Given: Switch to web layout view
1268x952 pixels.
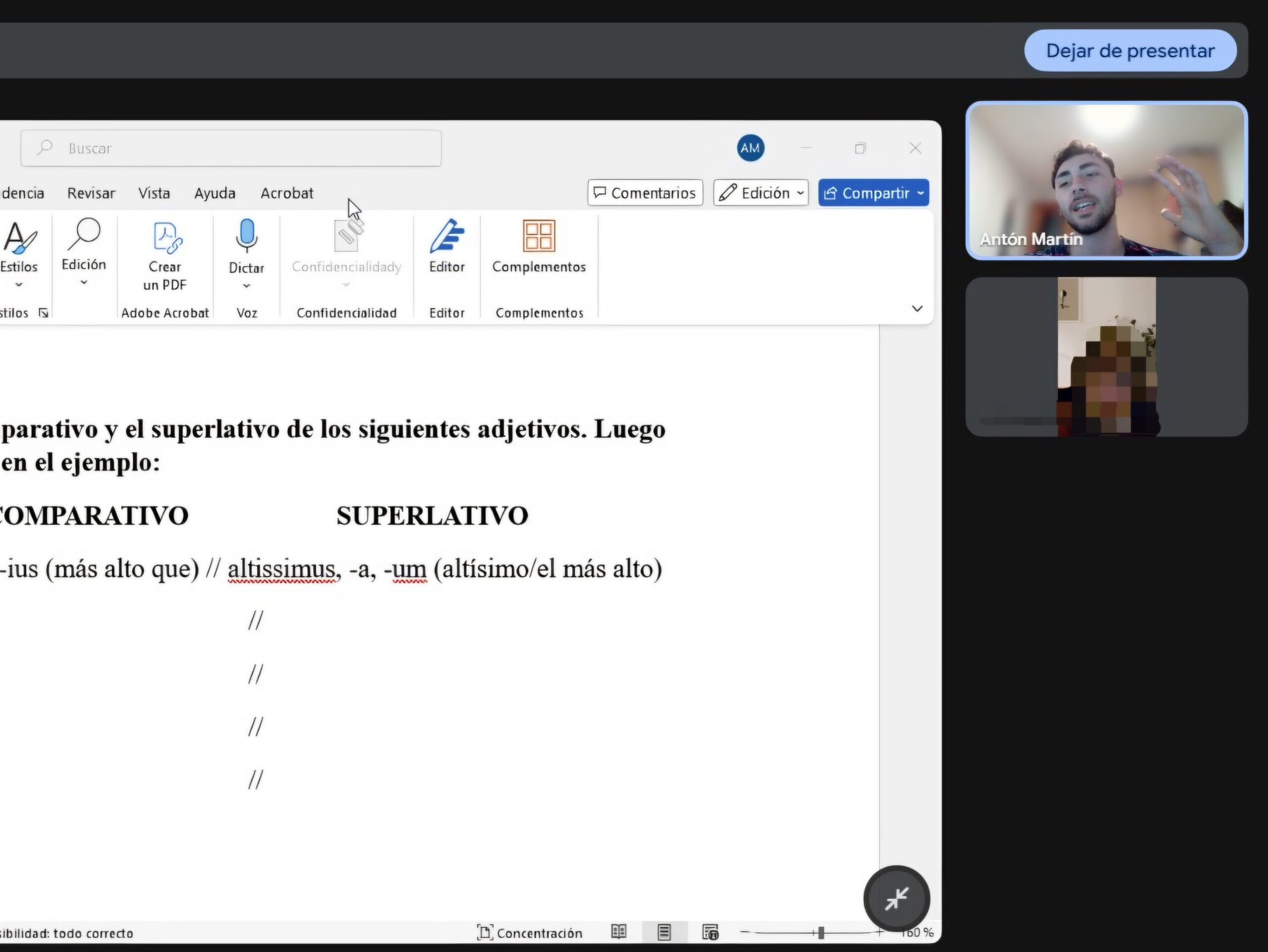Looking at the screenshot, I should tap(710, 933).
